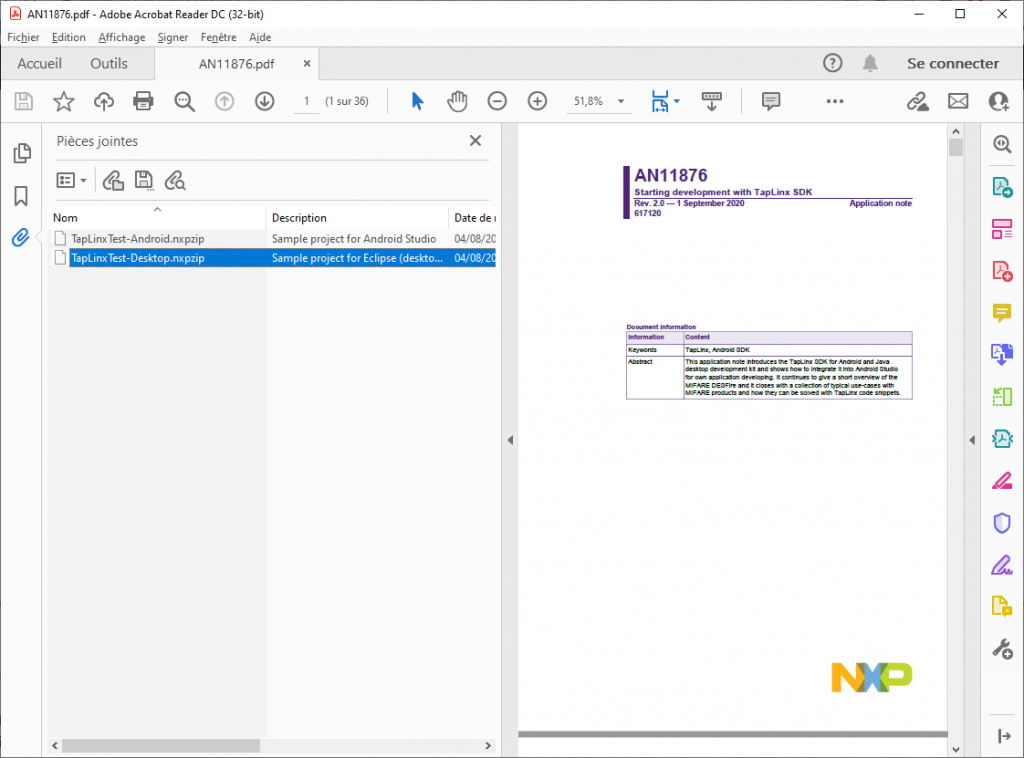The image size is (1024, 758).
Task: Activate the Hand pan tool
Action: point(457,101)
